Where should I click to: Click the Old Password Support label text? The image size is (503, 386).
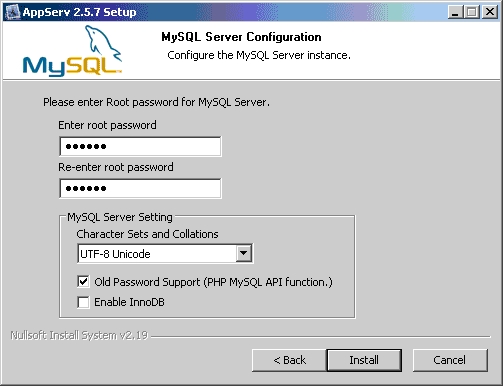click(213, 282)
